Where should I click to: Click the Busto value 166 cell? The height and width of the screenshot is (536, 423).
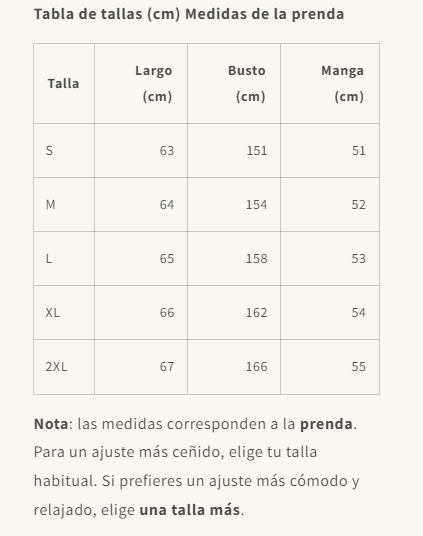click(234, 367)
